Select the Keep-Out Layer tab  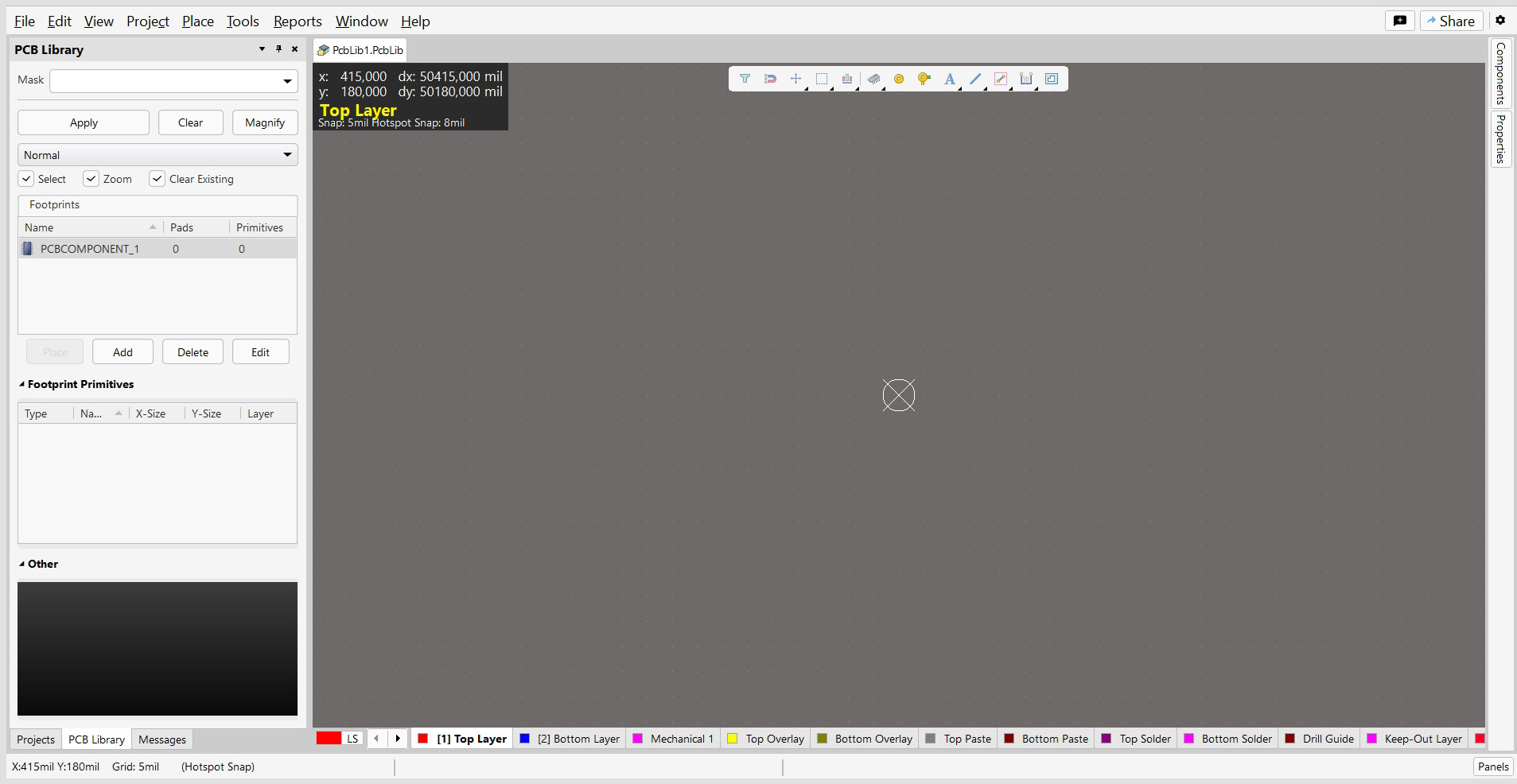tap(1414, 739)
